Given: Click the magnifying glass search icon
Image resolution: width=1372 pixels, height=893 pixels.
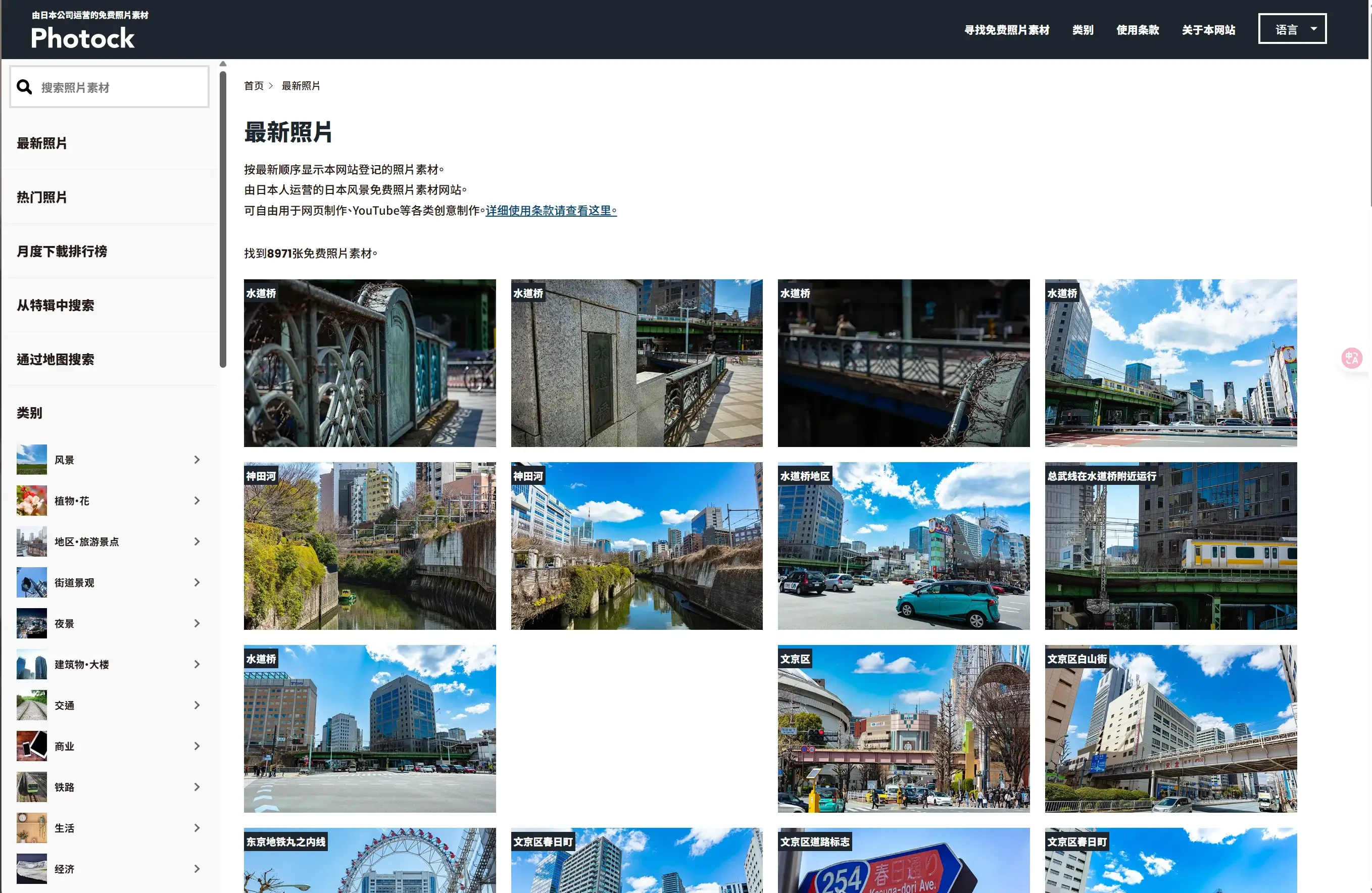Looking at the screenshot, I should click(24, 87).
